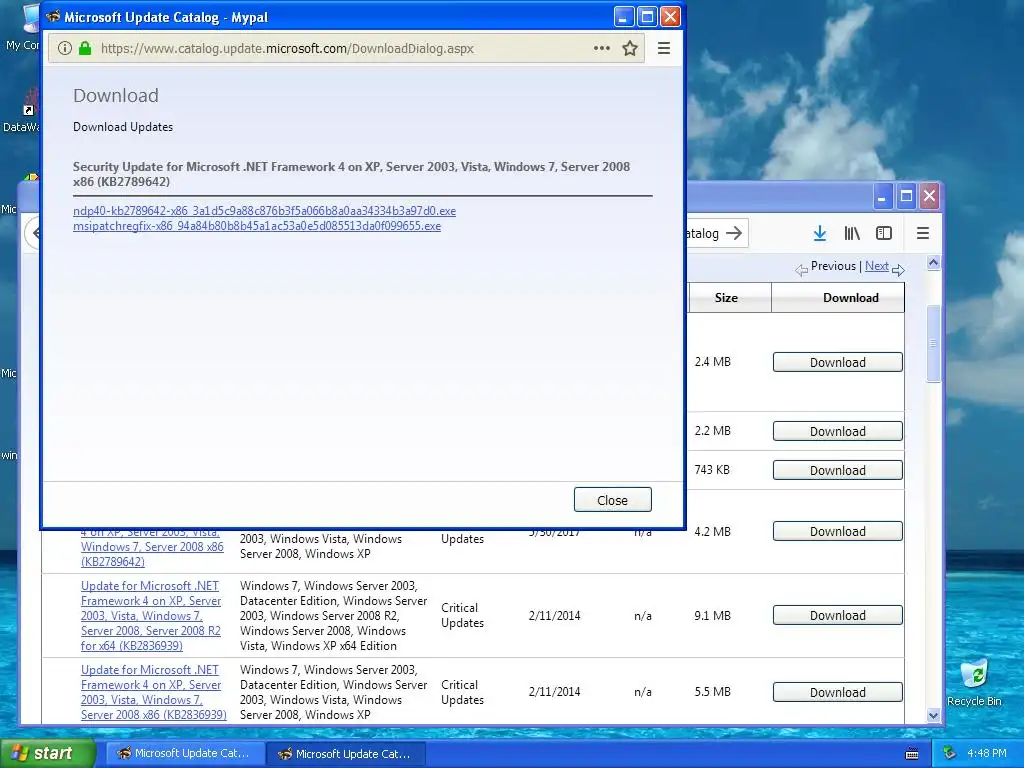
Task: Open the Server 2008 x86 (KB2836939) update link
Action: point(153,692)
